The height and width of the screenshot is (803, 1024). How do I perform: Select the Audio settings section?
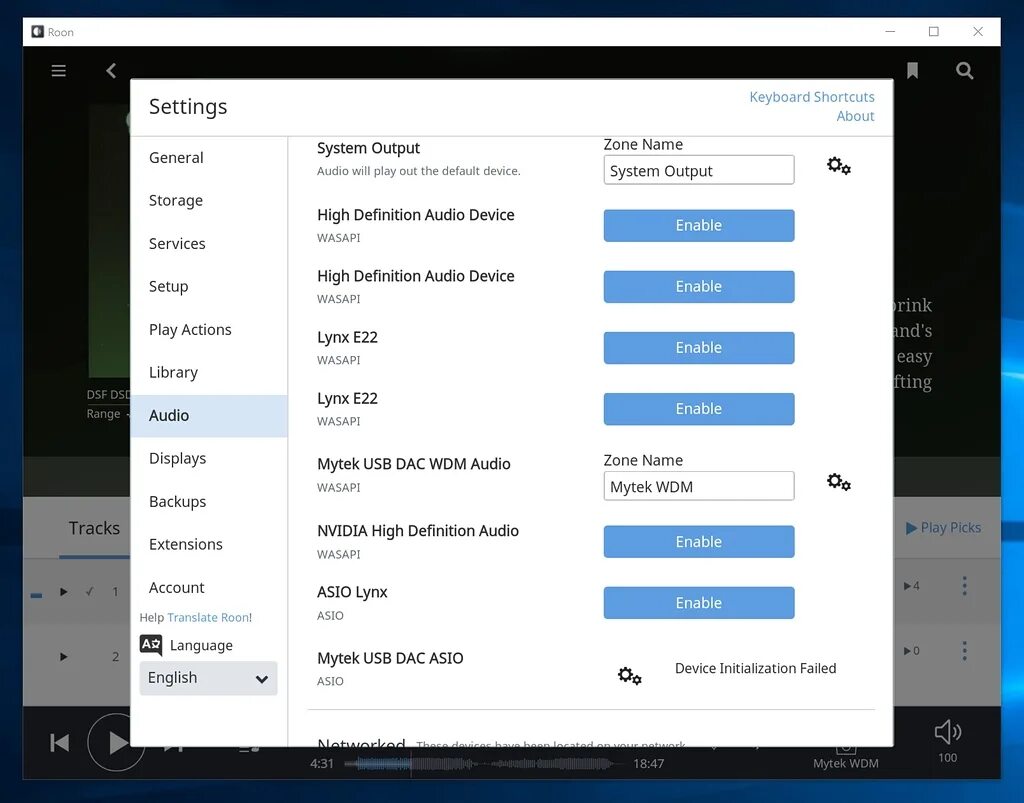[x=209, y=415]
